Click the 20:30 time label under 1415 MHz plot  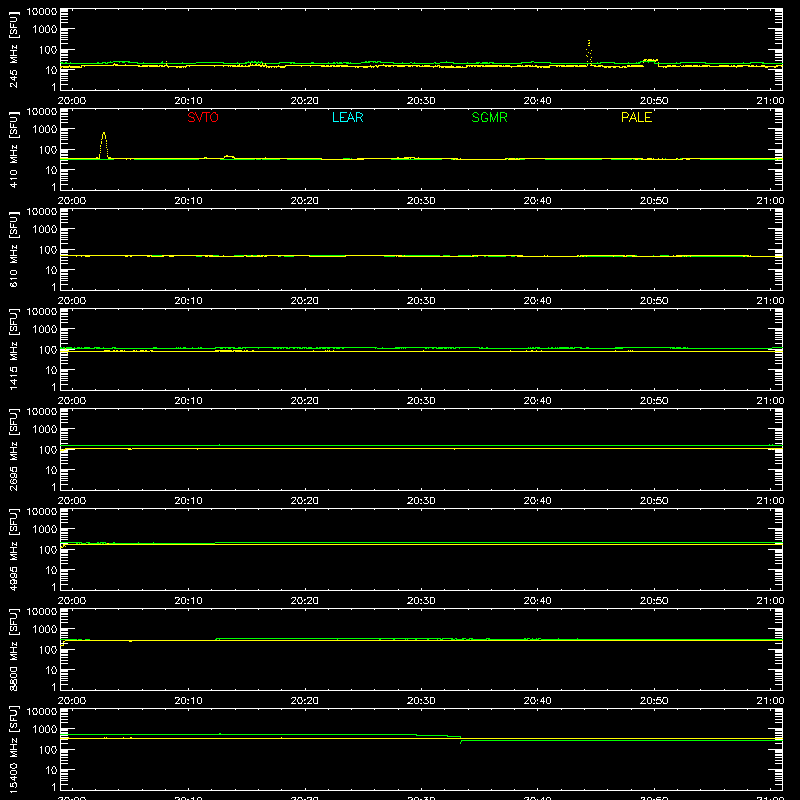(x=421, y=401)
